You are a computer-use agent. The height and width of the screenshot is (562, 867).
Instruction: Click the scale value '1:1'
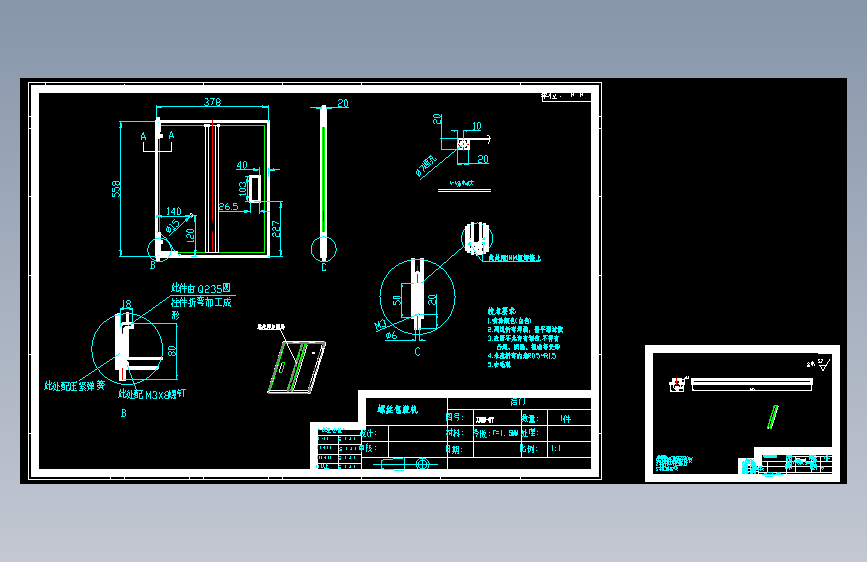(556, 449)
